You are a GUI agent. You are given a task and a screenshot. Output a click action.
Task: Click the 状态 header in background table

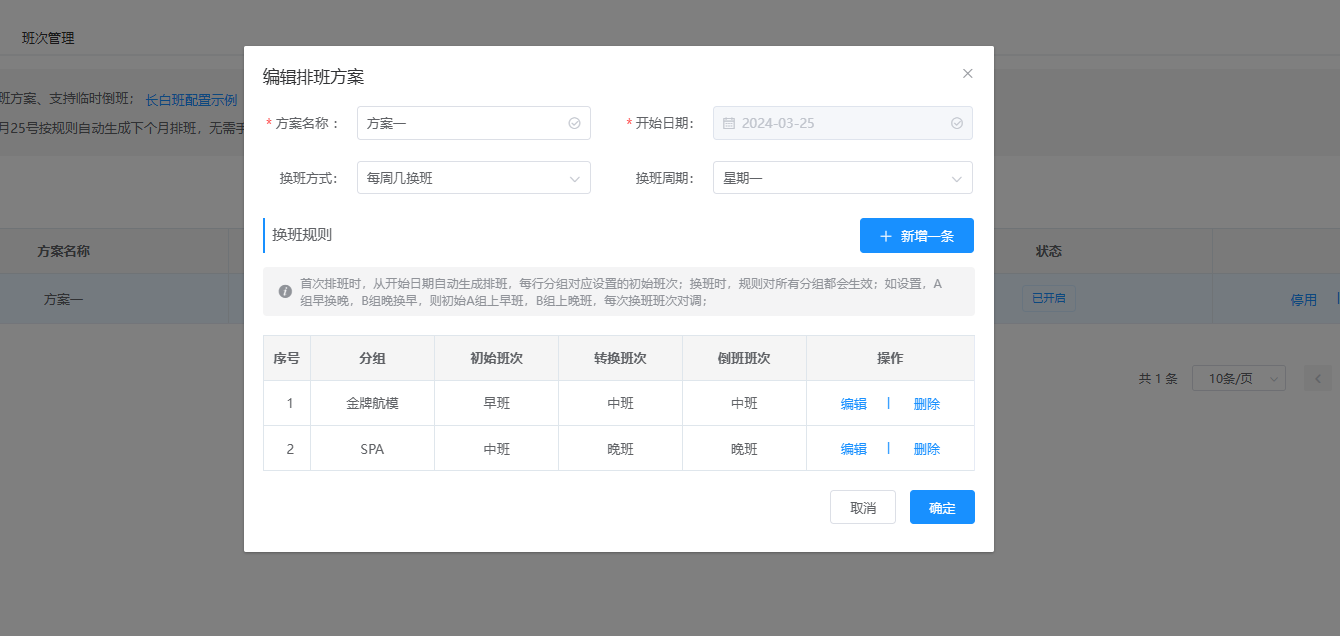[x=1048, y=251]
